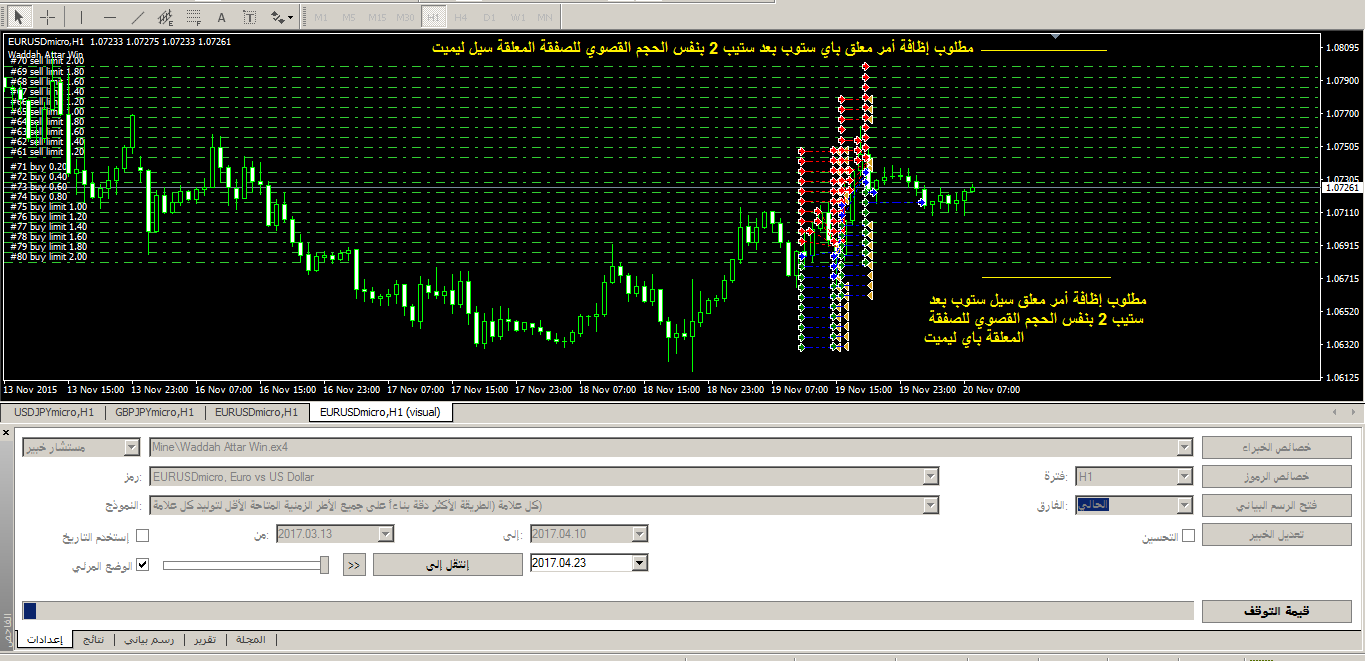Switch to the نتائج results tab
Image resolution: width=1365 pixels, height=661 pixels.
click(93, 640)
